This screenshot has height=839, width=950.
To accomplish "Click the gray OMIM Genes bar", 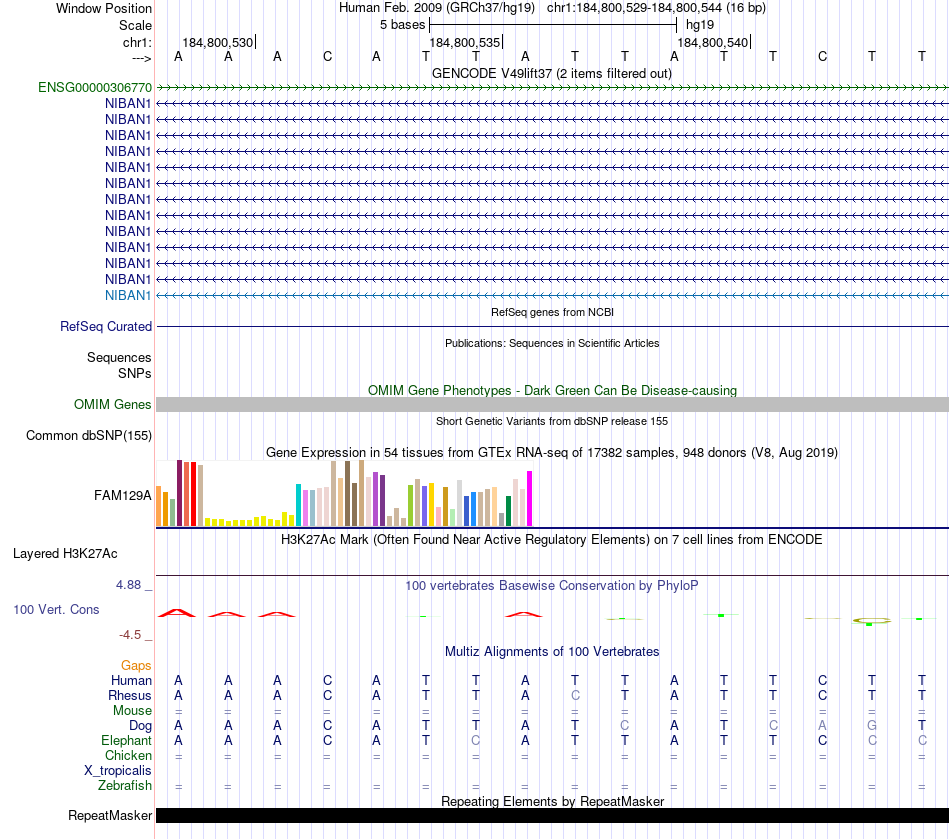I will point(552,405).
